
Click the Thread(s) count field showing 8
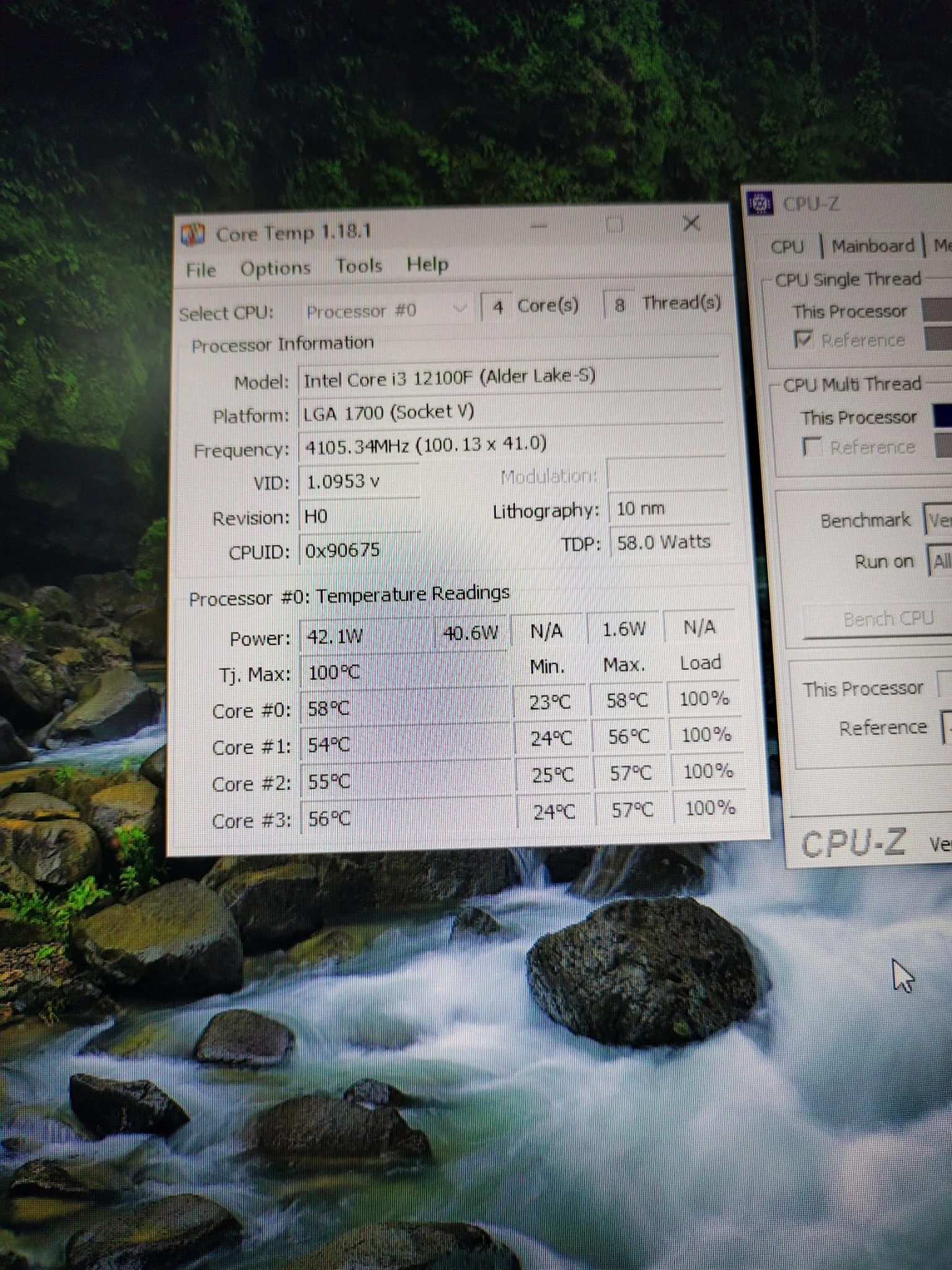pos(619,304)
